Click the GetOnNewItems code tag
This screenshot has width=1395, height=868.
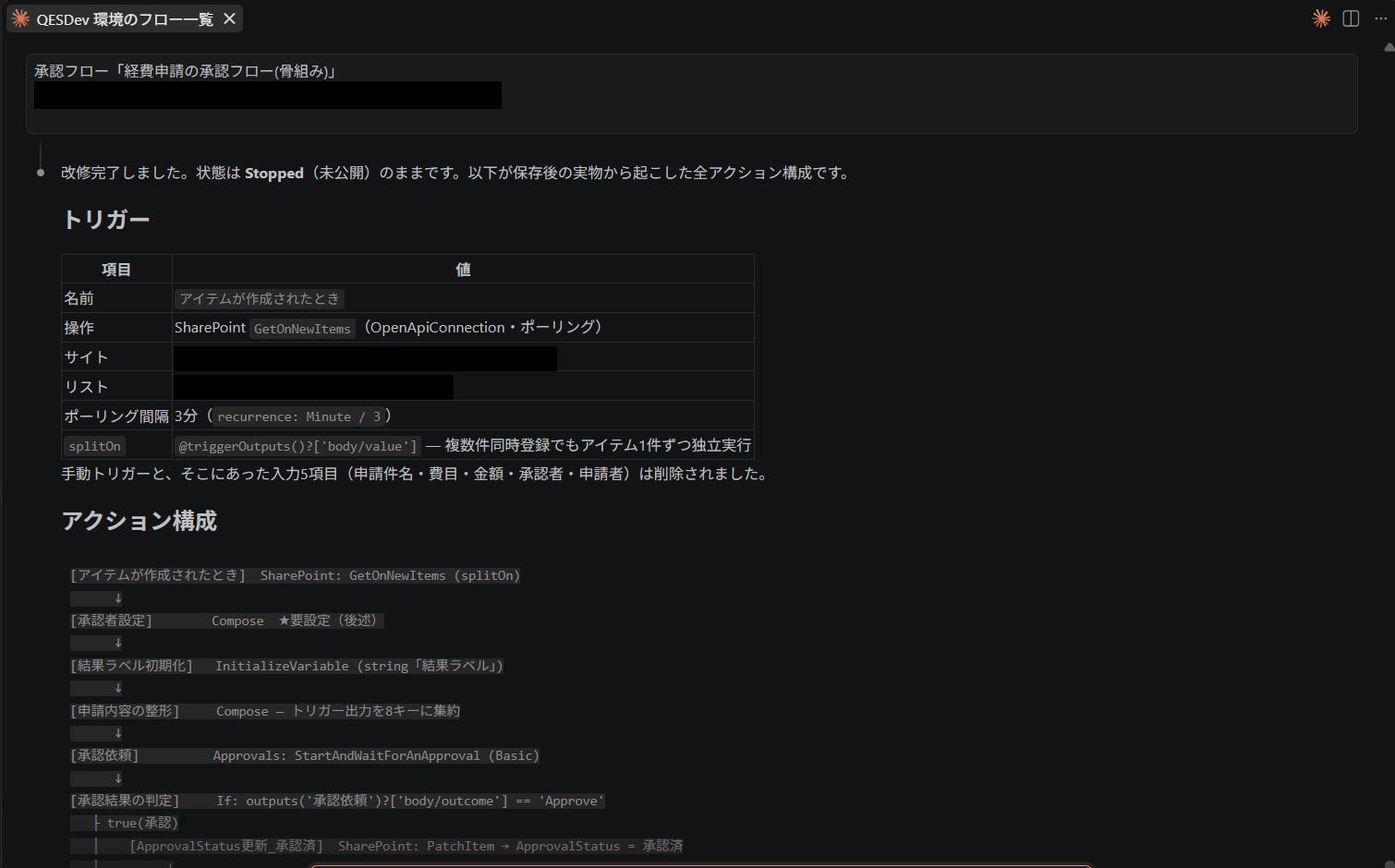pos(302,329)
